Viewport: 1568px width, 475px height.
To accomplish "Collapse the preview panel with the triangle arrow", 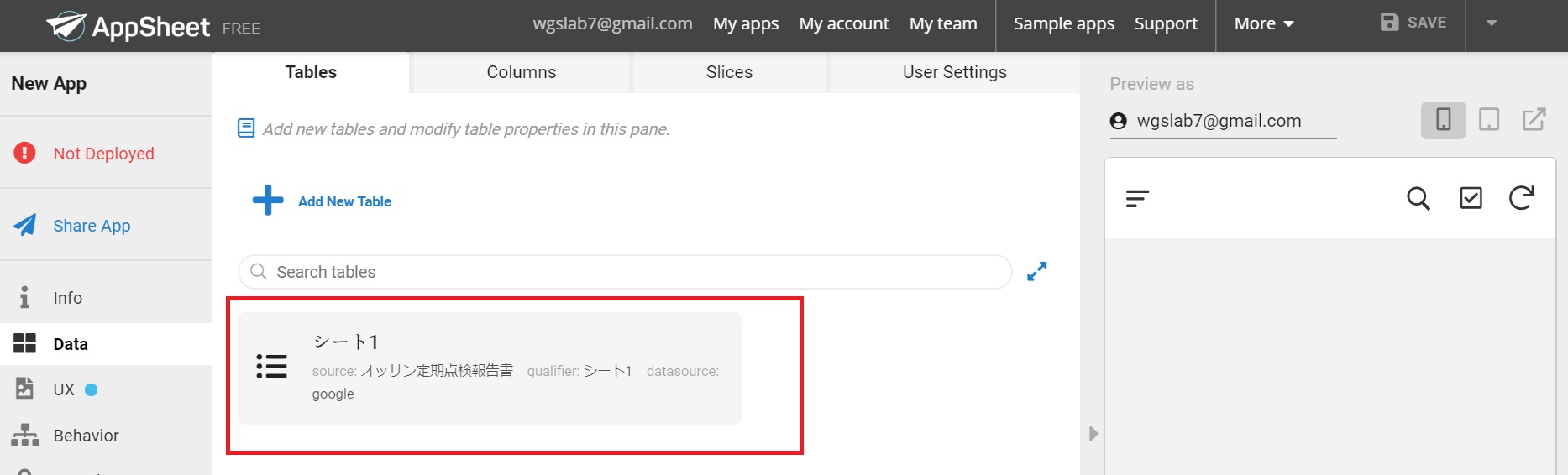I will pyautogui.click(x=1093, y=434).
